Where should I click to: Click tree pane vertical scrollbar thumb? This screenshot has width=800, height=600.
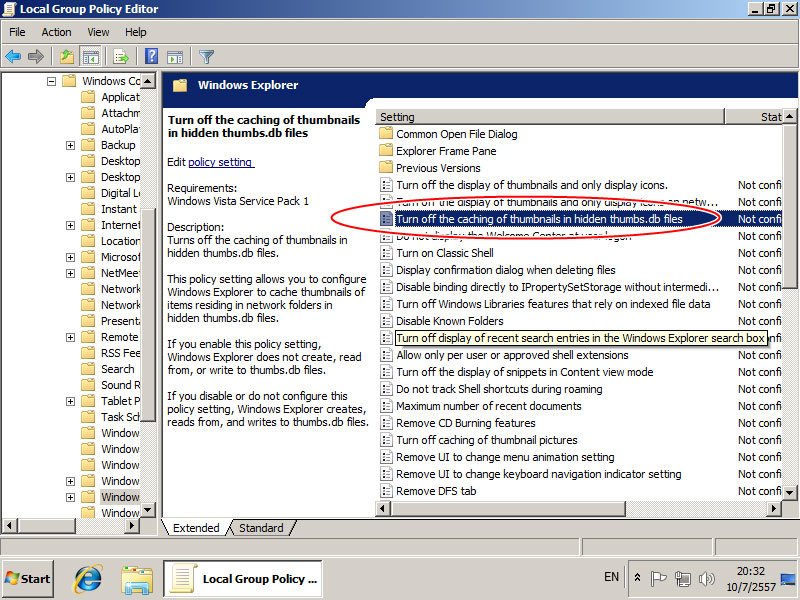point(148,315)
